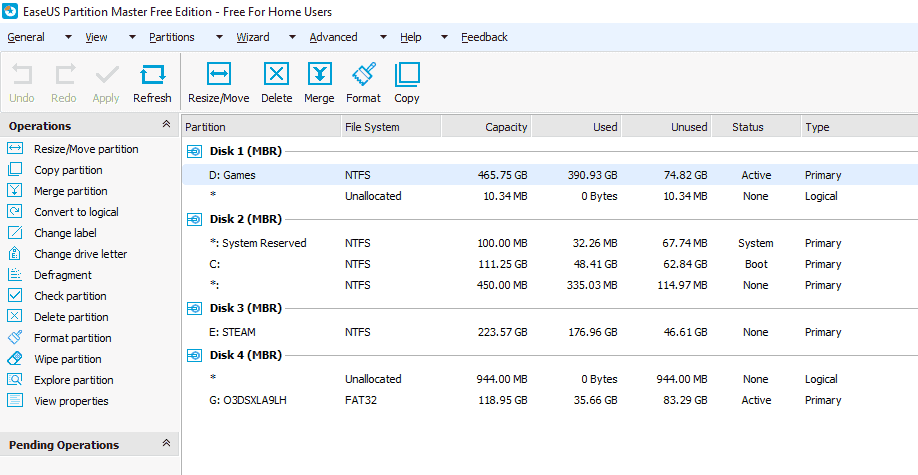Click the Undo toolbar icon

(22, 75)
